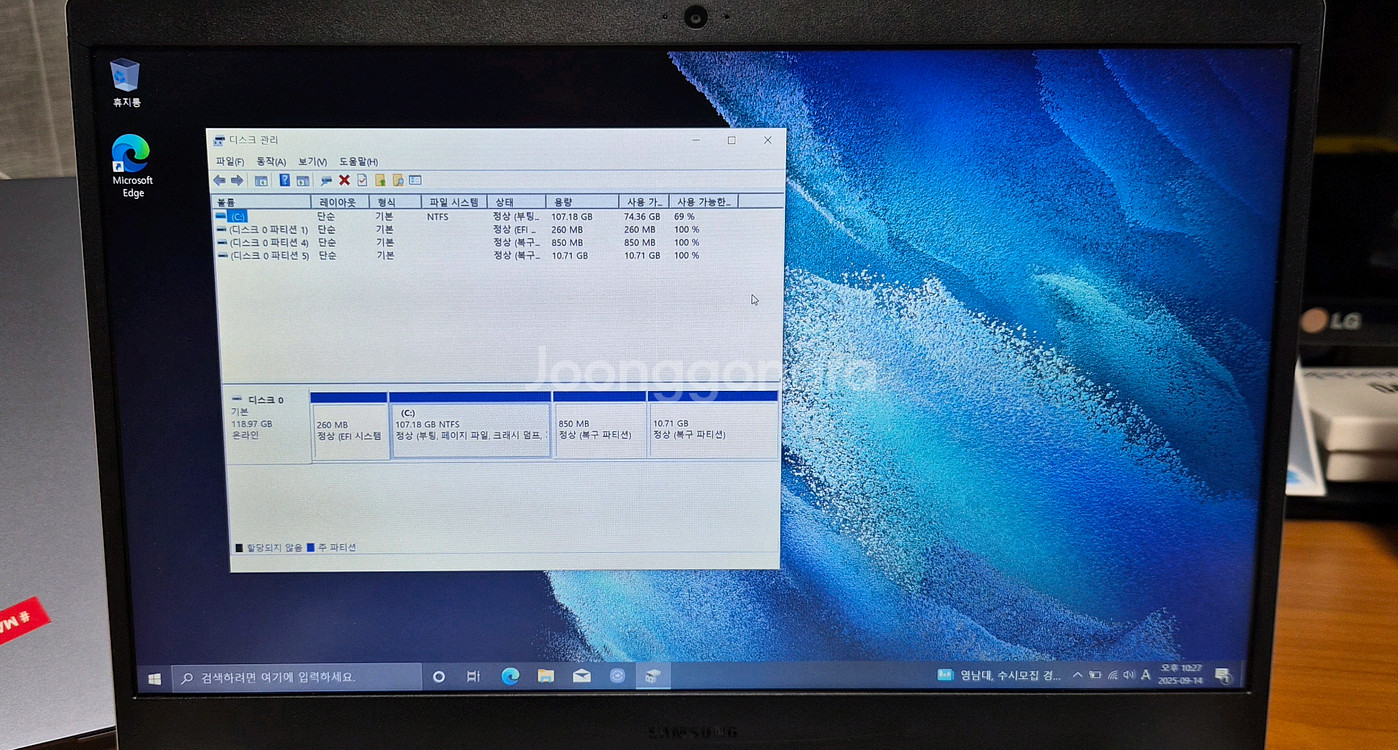Click the Back arrow in Disk Management toolbar
This screenshot has width=1398, height=750.
(219, 181)
